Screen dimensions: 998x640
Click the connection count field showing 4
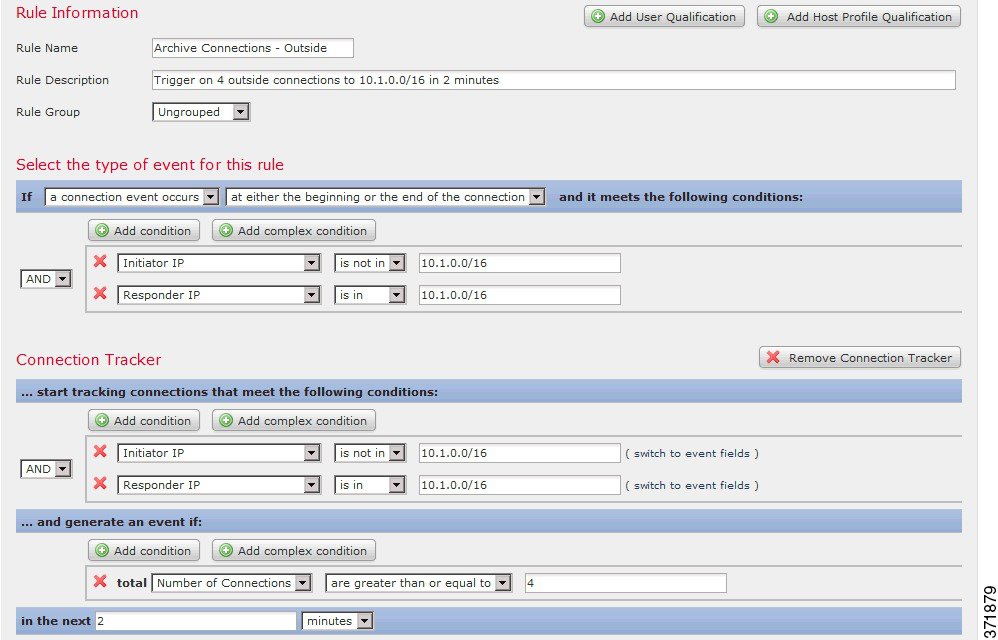(626, 583)
